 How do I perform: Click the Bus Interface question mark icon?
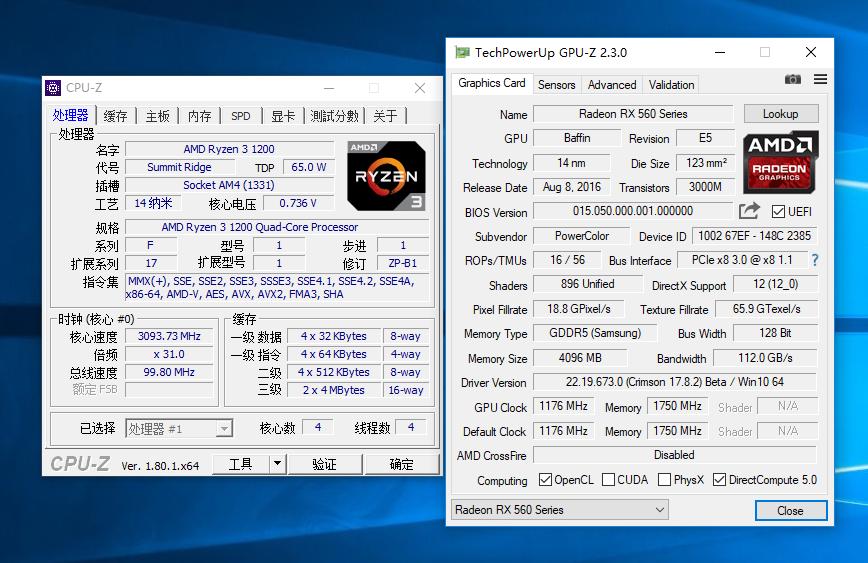pos(815,260)
